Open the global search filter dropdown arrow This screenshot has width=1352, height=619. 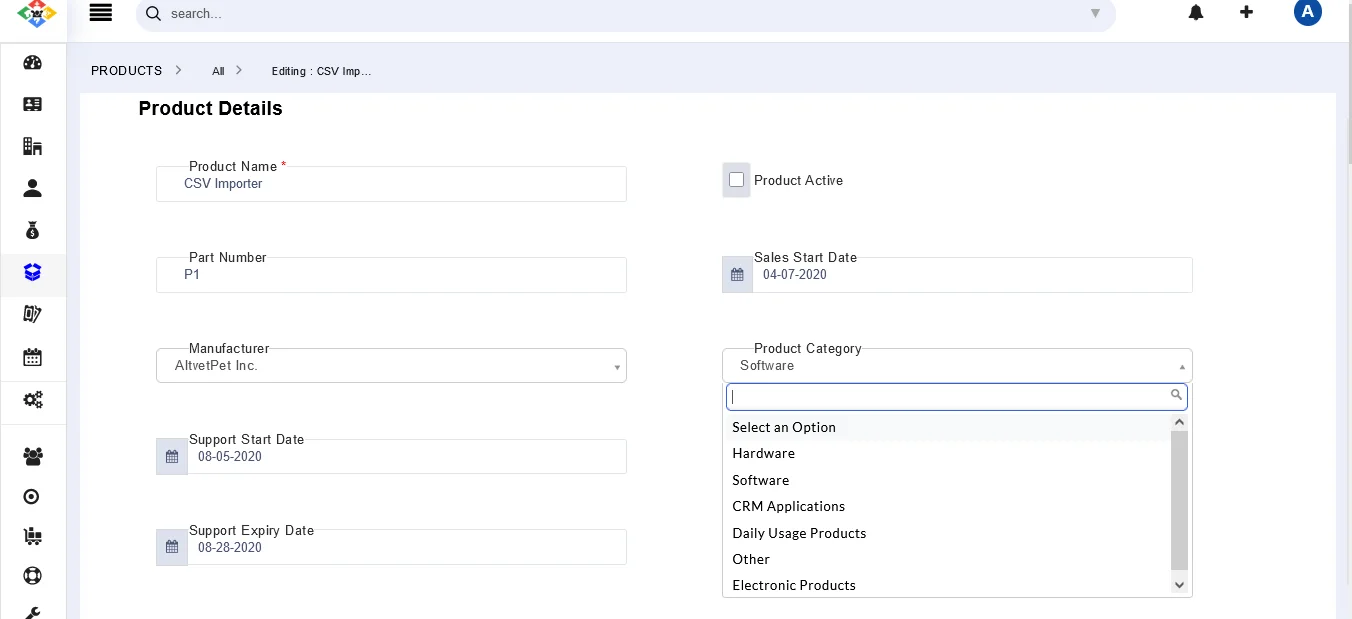[1095, 14]
